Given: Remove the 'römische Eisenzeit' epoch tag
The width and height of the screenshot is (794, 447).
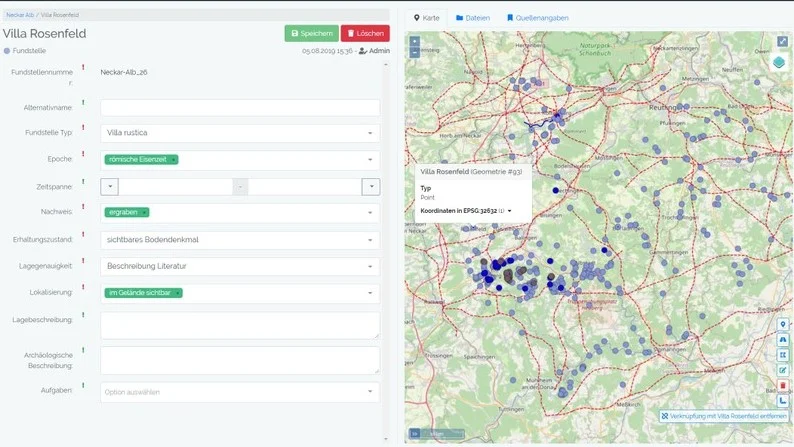Looking at the screenshot, I should pyautogui.click(x=173, y=160).
